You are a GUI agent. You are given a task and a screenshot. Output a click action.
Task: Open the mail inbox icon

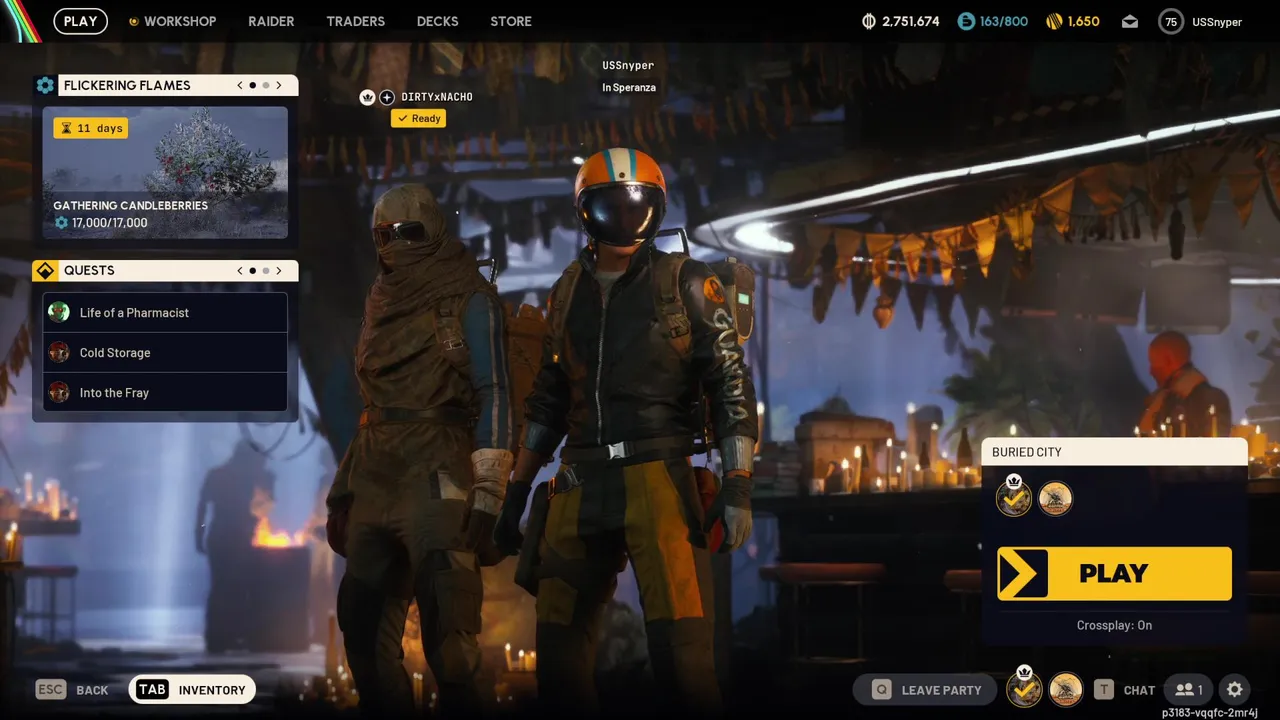[x=1130, y=21]
